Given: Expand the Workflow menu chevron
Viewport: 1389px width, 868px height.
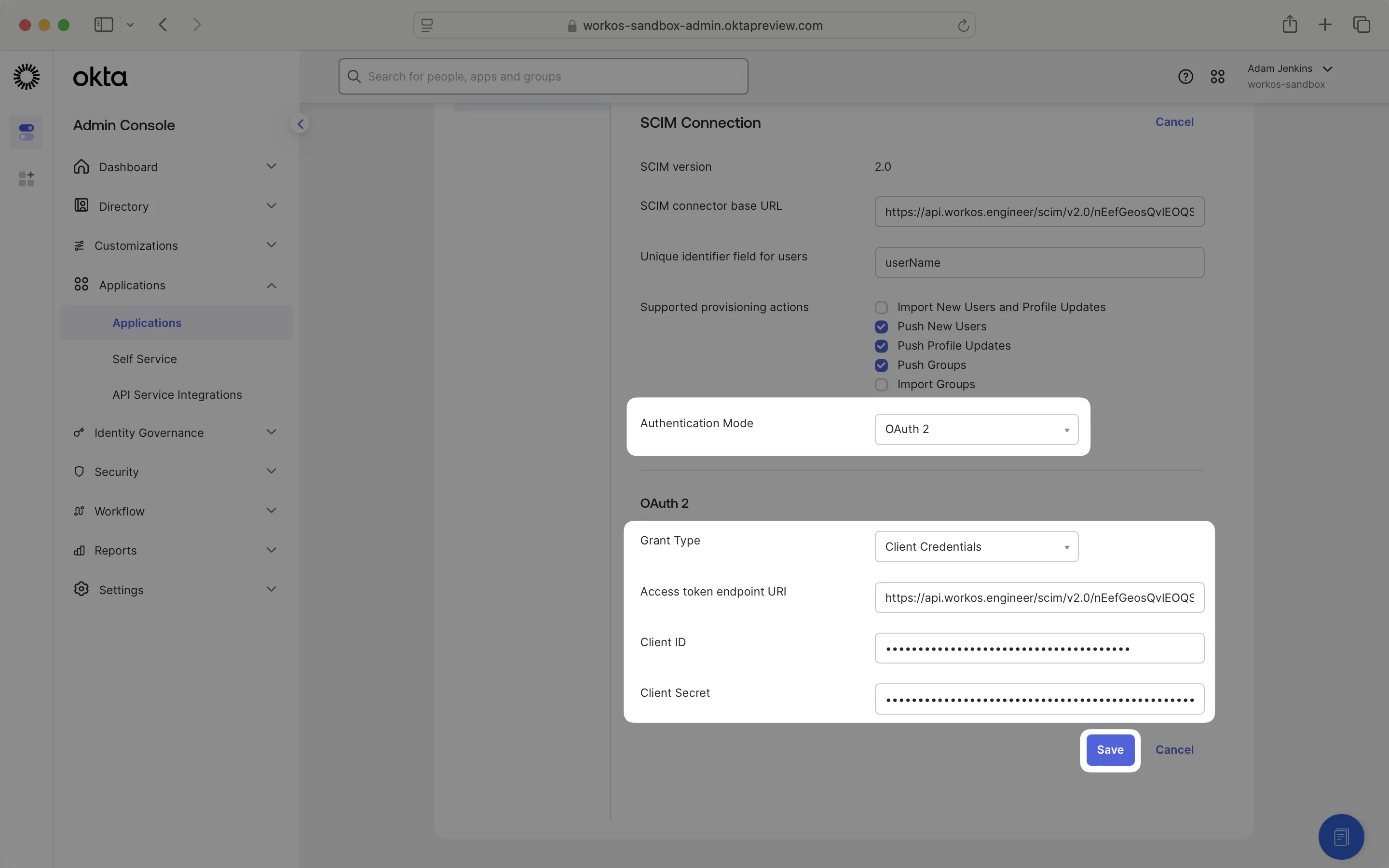Looking at the screenshot, I should click(272, 510).
